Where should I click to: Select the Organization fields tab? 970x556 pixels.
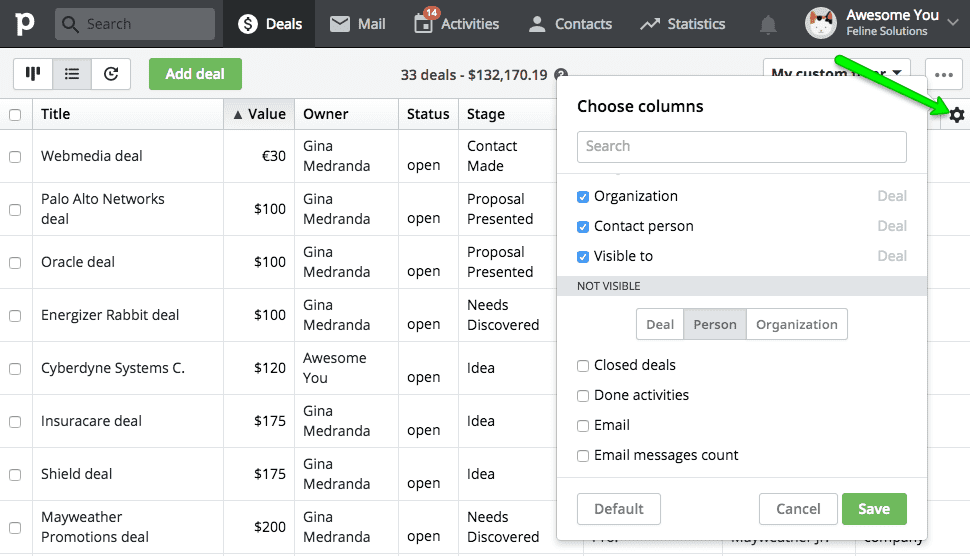(x=797, y=324)
